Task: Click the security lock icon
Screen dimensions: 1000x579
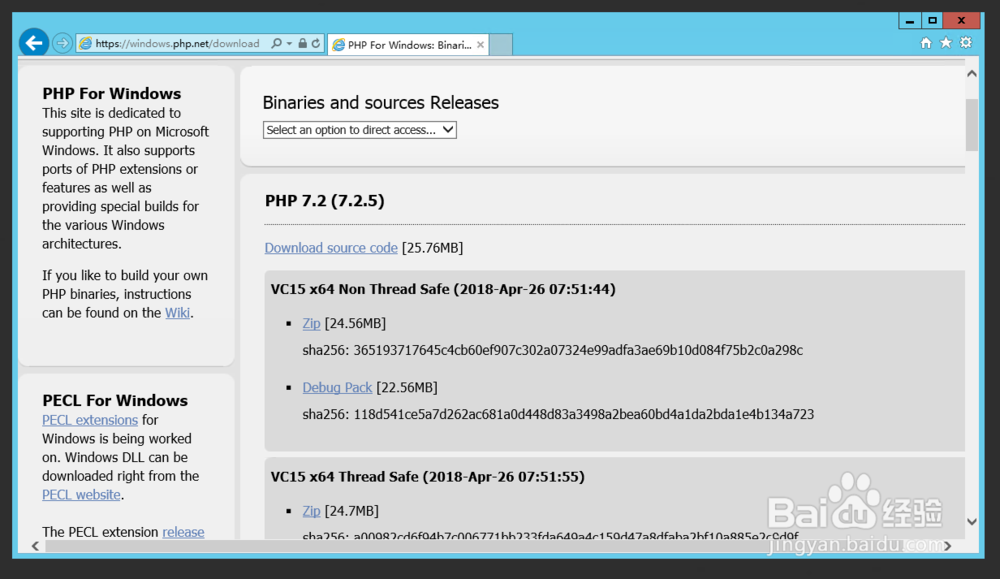Action: 302,43
